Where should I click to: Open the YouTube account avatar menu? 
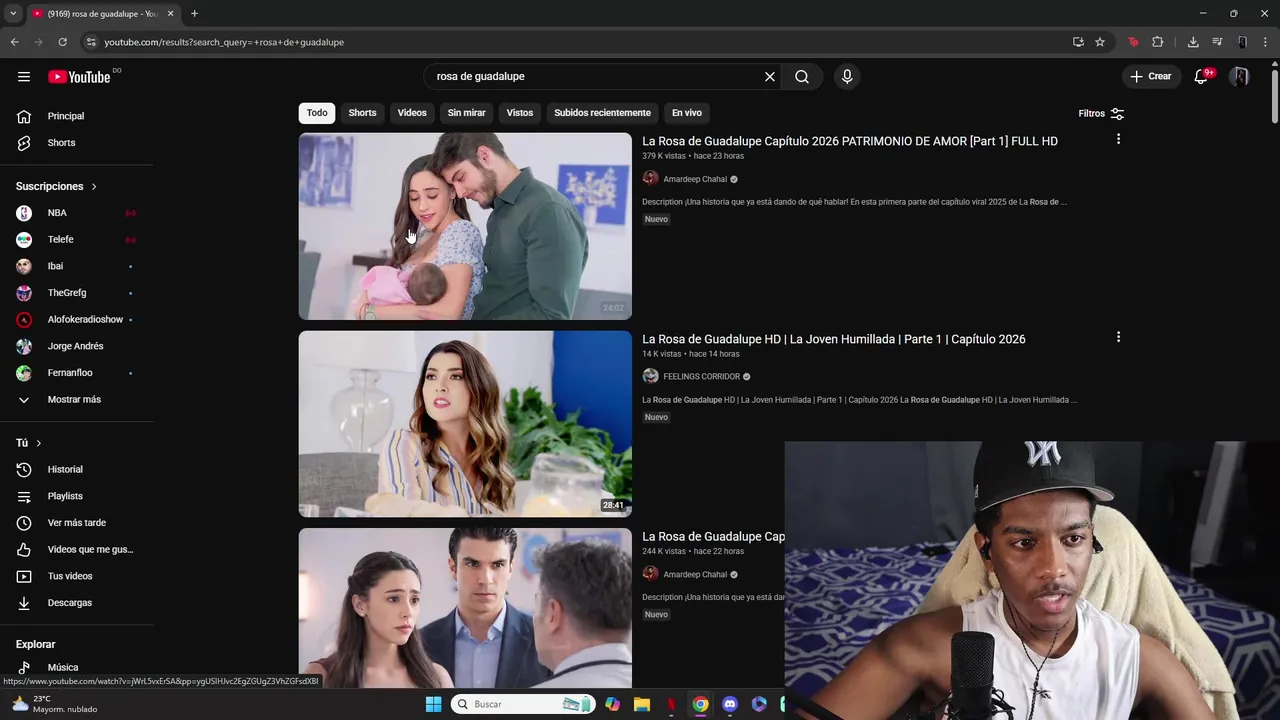[1239, 77]
